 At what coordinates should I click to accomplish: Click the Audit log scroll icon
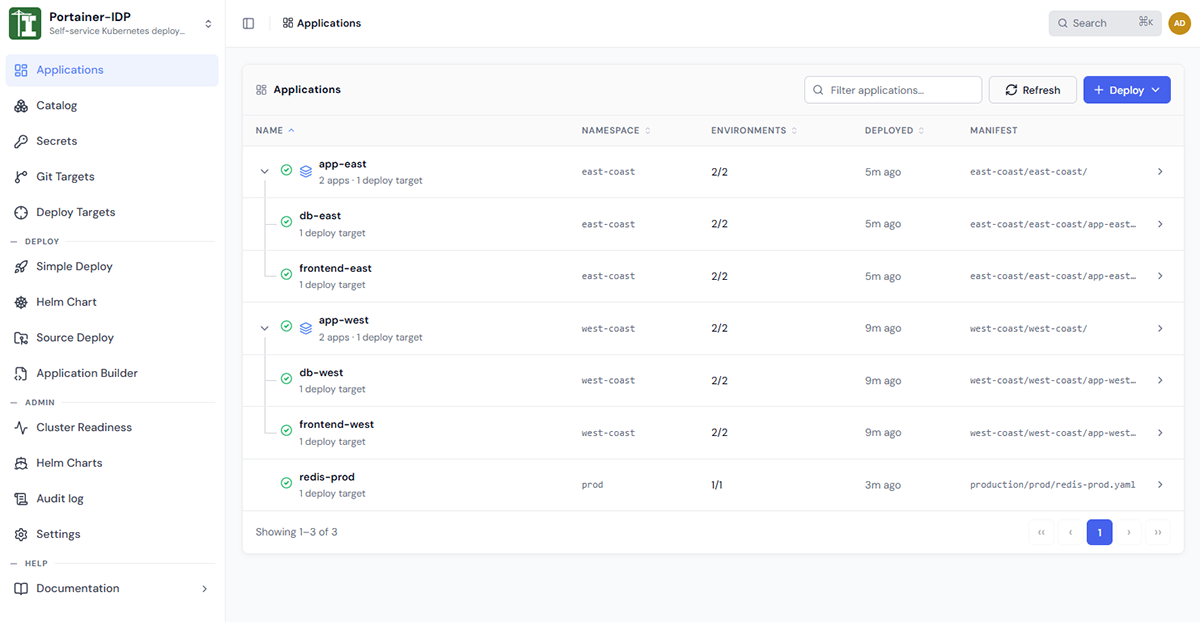[21, 499]
